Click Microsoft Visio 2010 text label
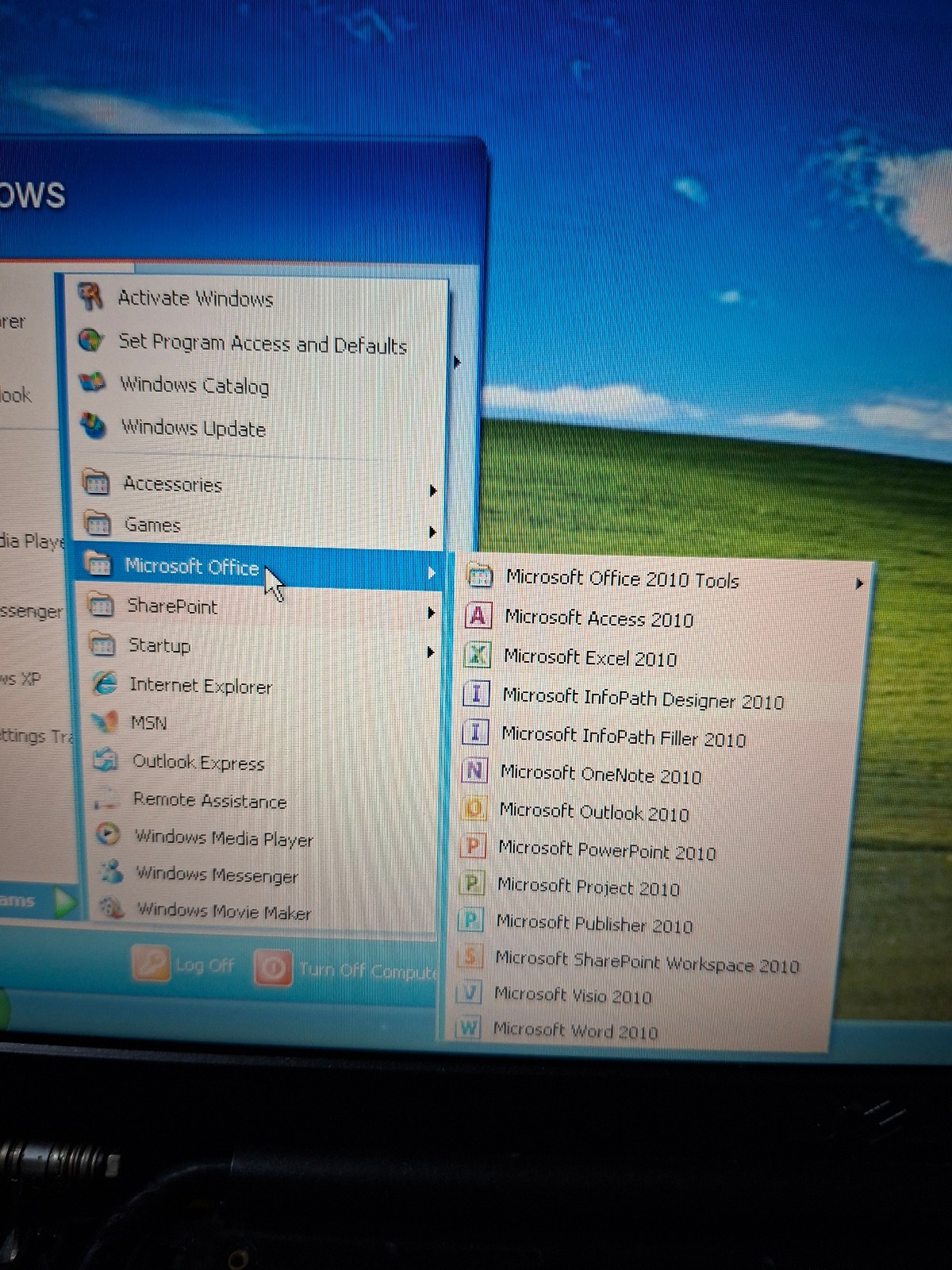Screen dimensions: 952x1270 click(x=573, y=995)
